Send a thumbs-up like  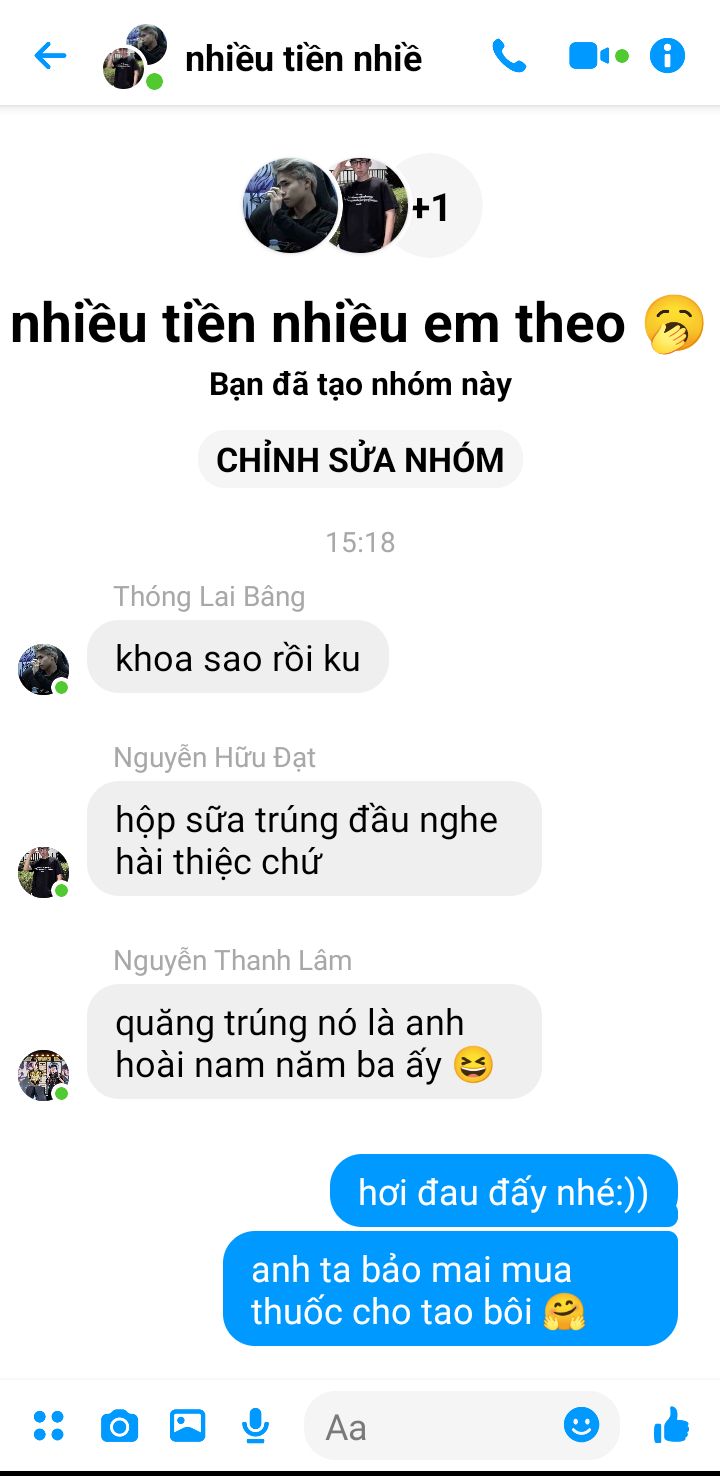(671, 1424)
